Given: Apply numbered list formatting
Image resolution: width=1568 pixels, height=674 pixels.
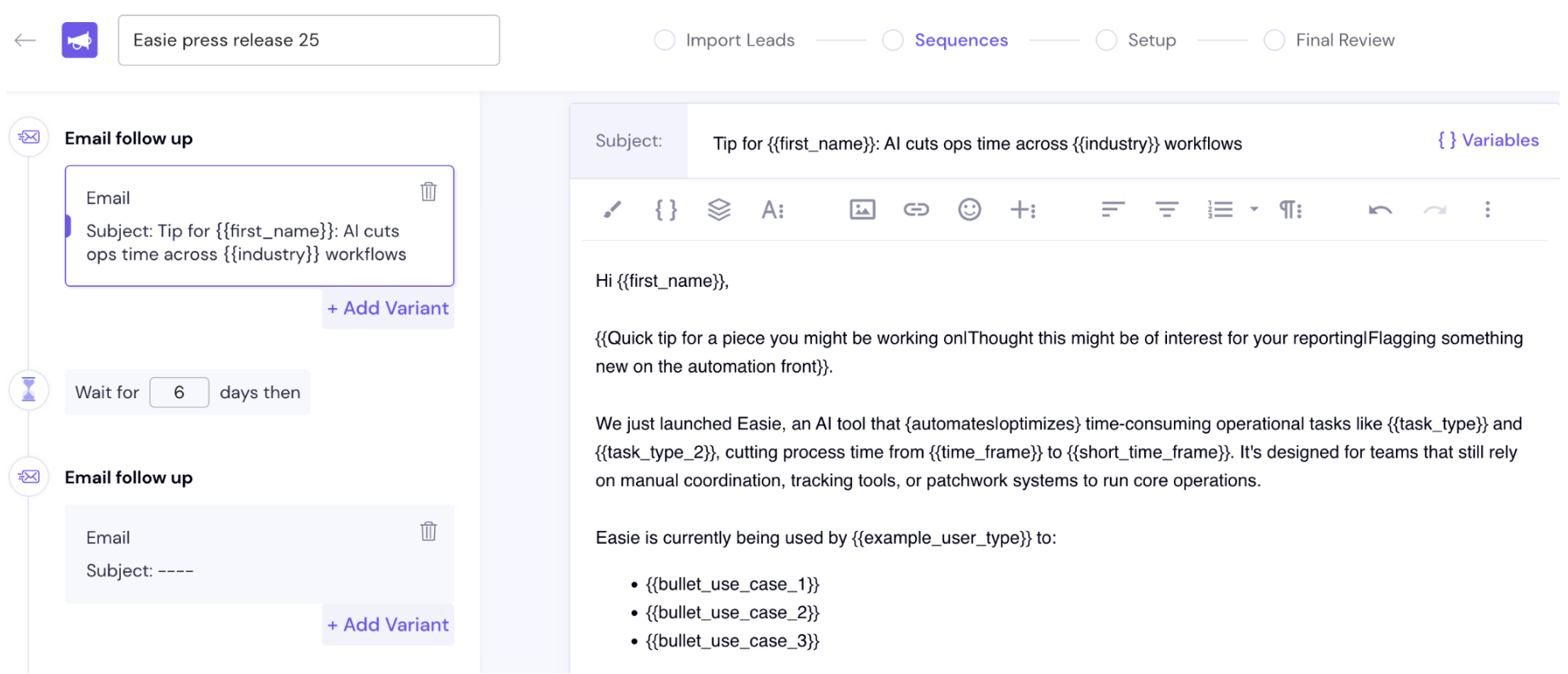Looking at the screenshot, I should (x=1220, y=209).
